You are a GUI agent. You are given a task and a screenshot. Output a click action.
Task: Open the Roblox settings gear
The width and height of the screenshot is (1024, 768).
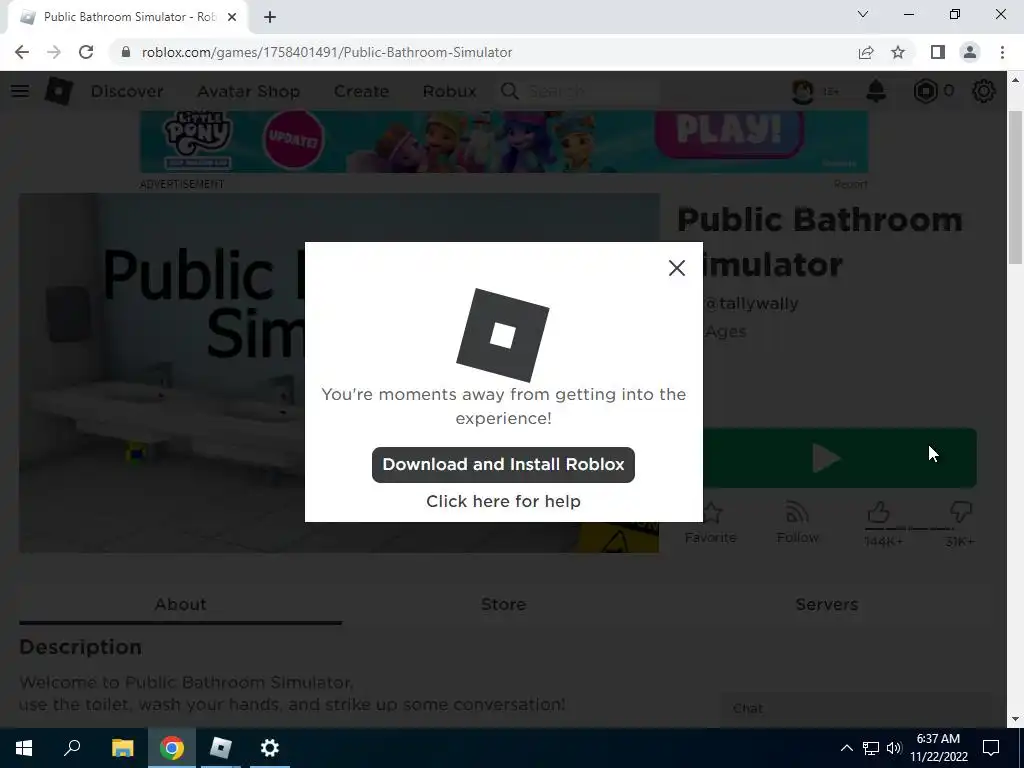[x=984, y=91]
